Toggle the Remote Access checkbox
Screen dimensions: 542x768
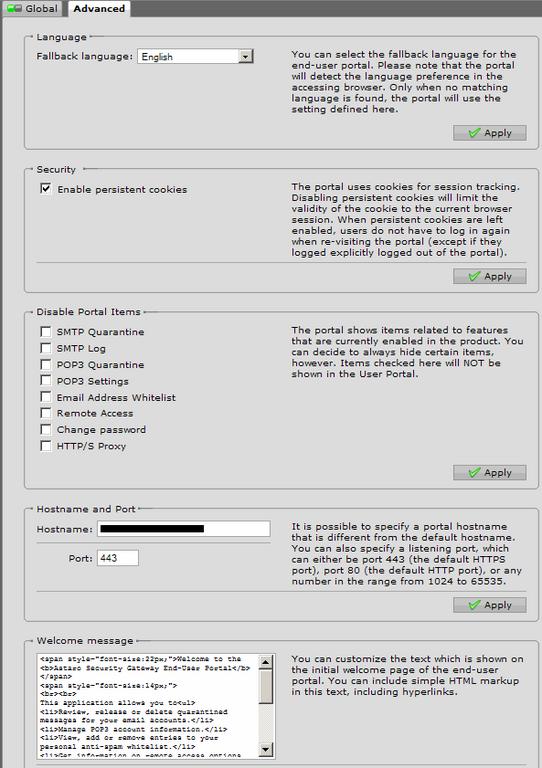(46, 413)
